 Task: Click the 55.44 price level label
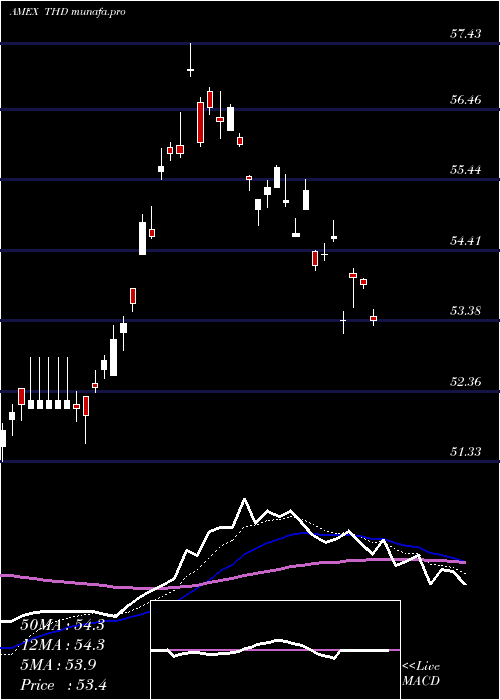(x=466, y=170)
